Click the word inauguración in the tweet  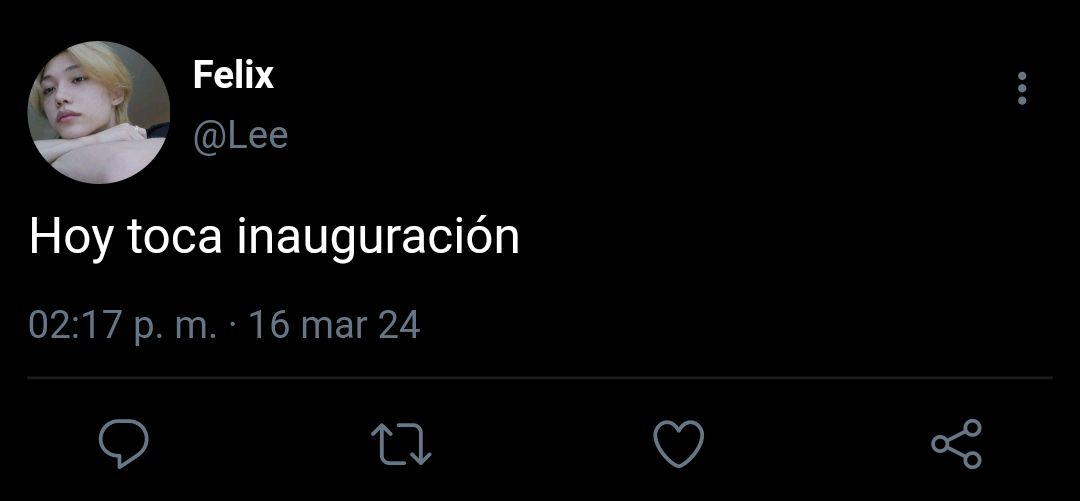coord(378,237)
